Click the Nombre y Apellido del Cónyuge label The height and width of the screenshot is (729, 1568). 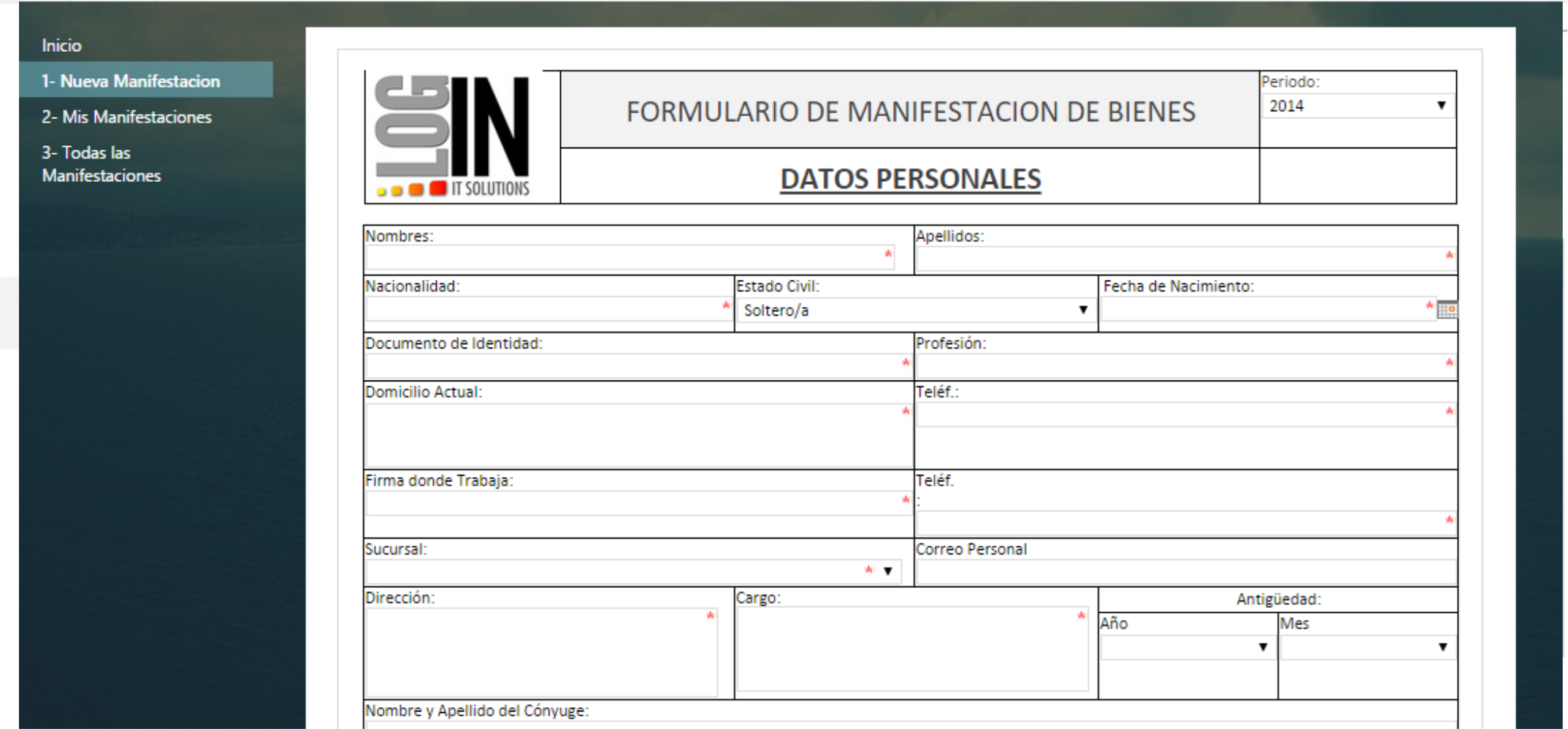click(x=477, y=711)
